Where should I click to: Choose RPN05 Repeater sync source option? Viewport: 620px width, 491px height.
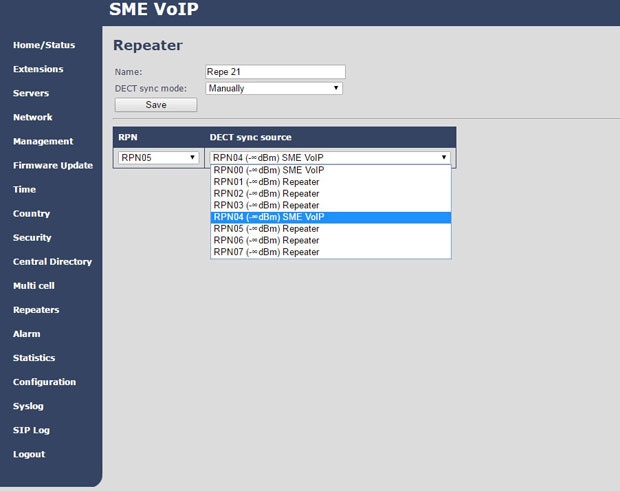pyautogui.click(x=331, y=229)
